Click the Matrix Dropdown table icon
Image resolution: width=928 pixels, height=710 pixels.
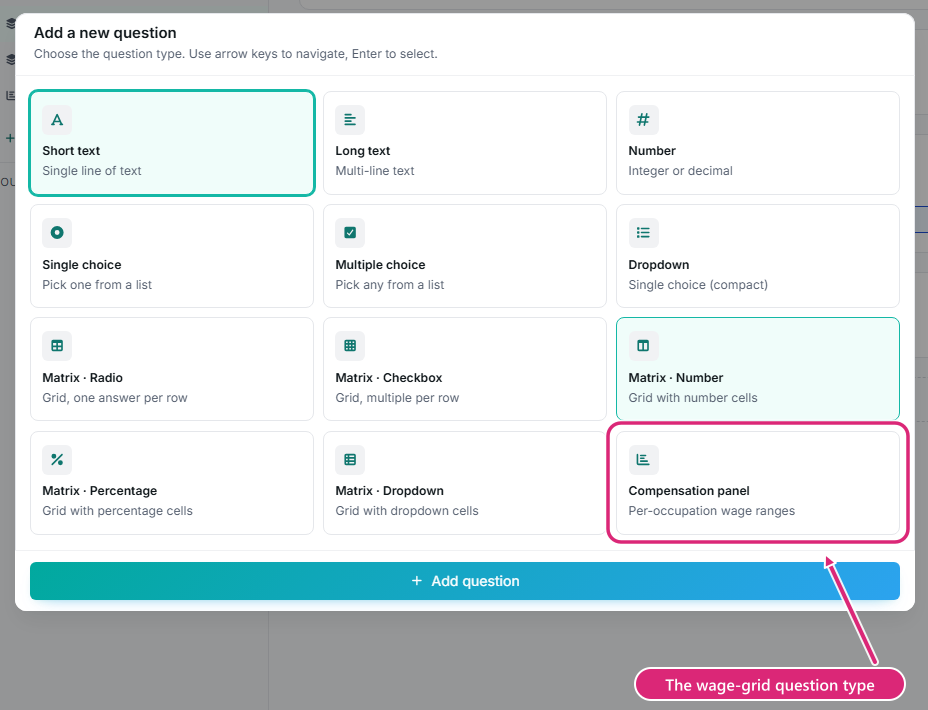350,460
